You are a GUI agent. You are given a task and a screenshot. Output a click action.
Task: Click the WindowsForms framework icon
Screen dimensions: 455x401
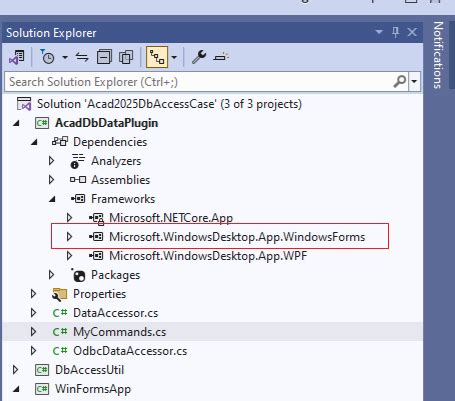click(96, 237)
